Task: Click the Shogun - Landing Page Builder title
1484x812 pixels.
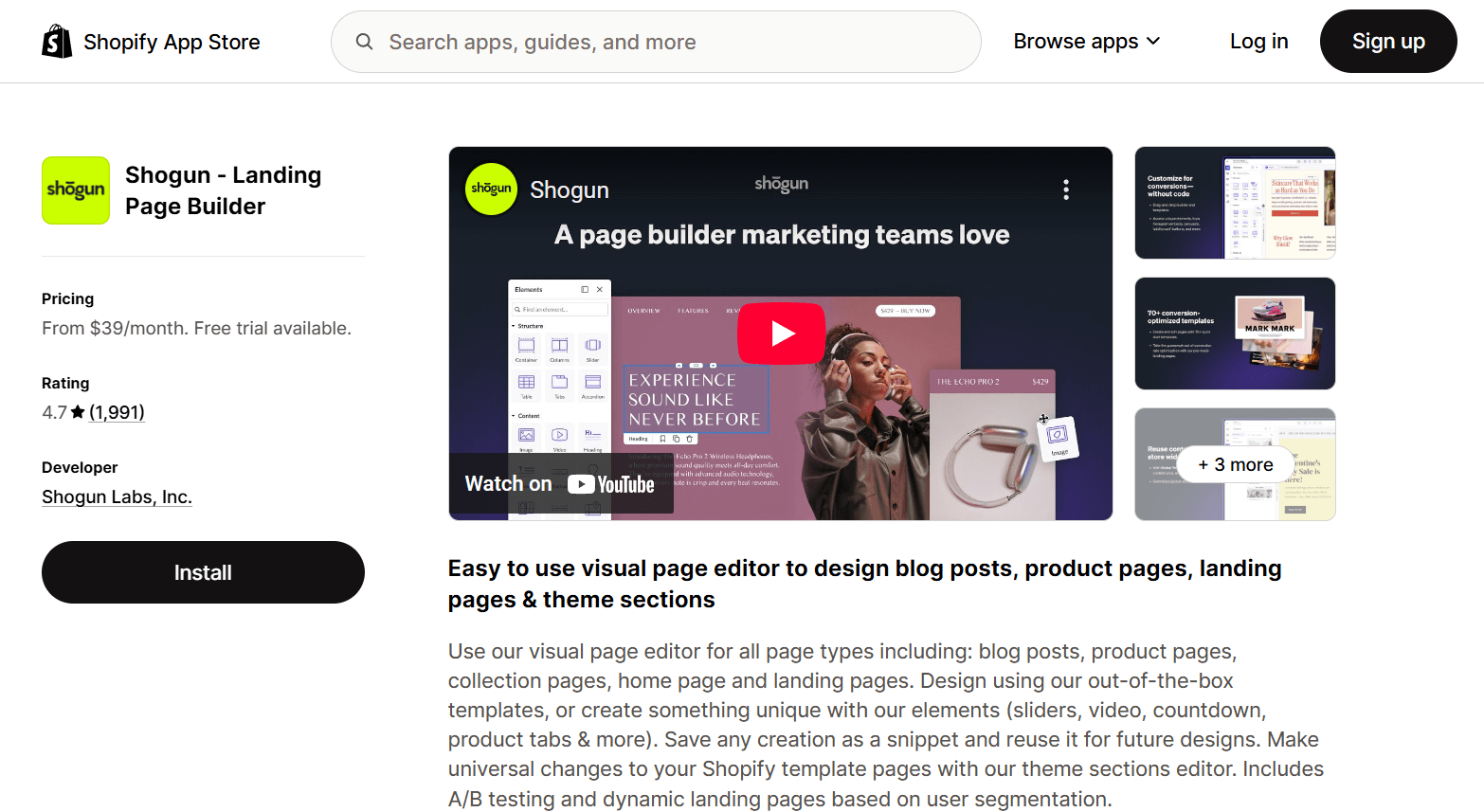Action: [x=223, y=190]
